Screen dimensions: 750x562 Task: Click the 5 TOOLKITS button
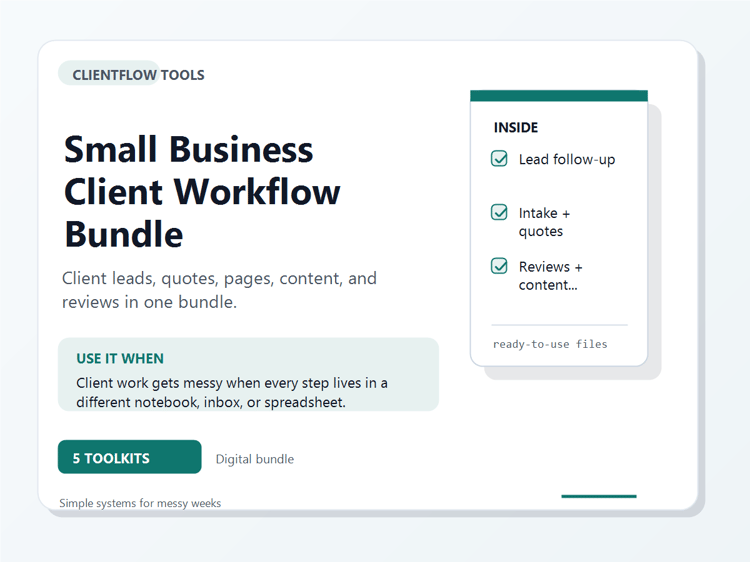pos(130,457)
